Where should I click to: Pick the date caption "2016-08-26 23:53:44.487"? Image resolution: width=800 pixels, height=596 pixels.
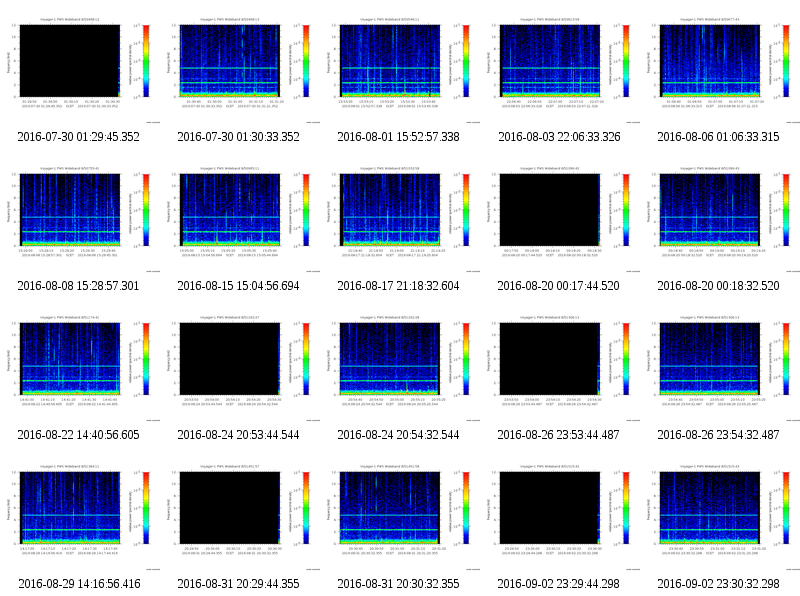coord(559,435)
